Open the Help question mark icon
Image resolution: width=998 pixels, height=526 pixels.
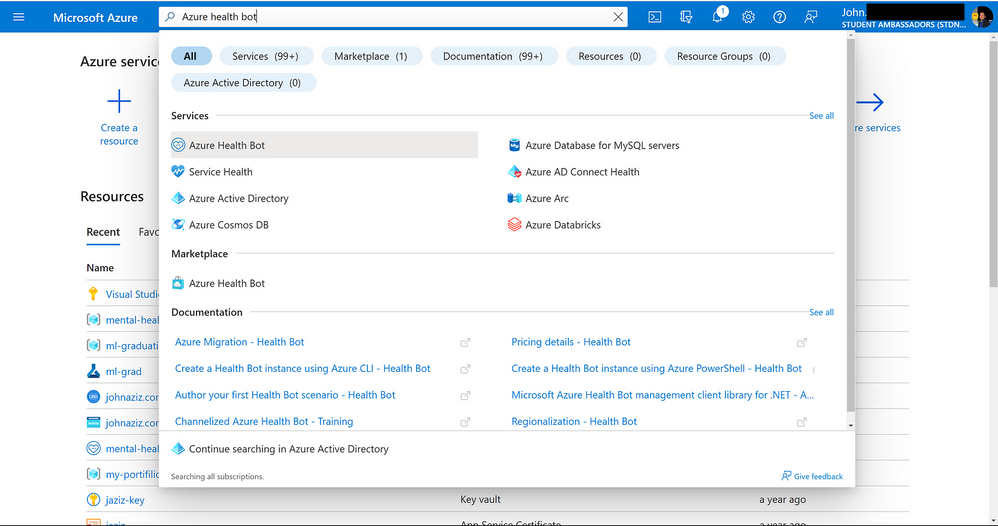tap(780, 17)
